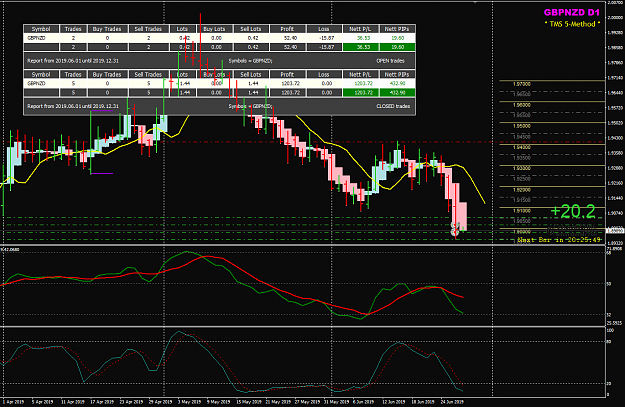625x407 pixels.
Task: Click the GBPNZD D1 chart title
Action: [571, 12]
